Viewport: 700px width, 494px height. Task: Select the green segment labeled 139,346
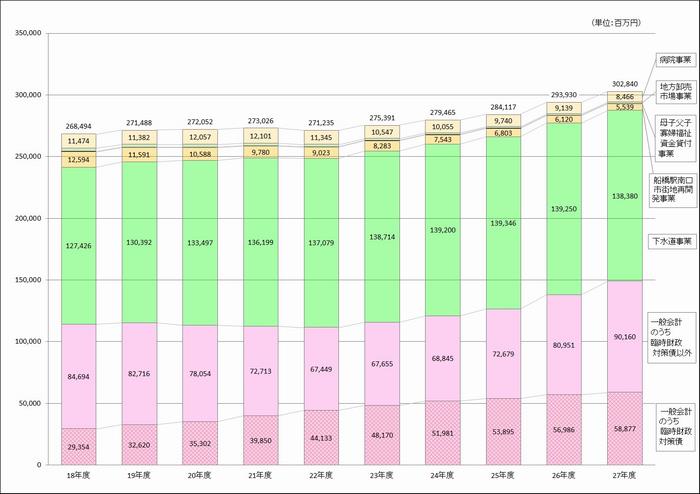504,223
